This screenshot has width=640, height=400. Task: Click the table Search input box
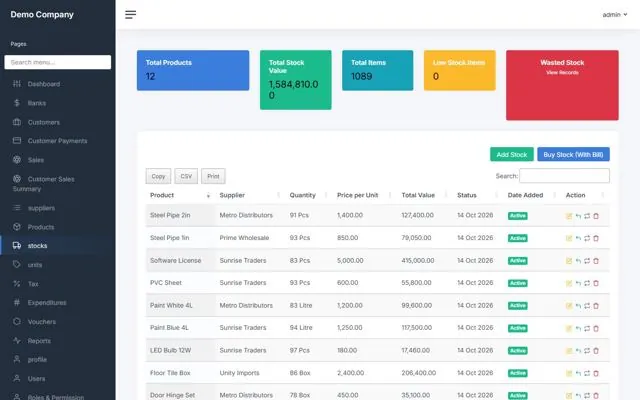(x=564, y=176)
